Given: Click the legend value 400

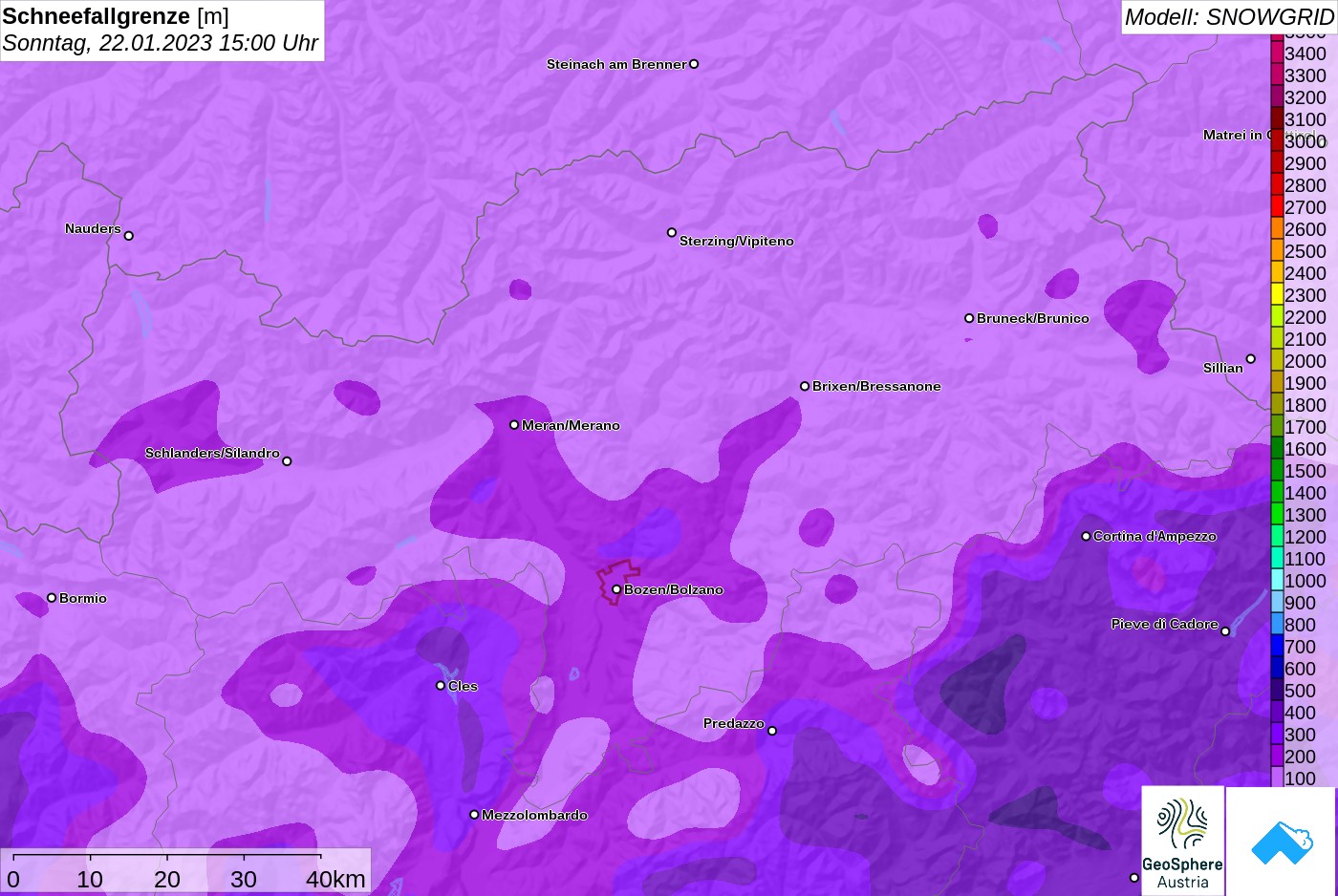Looking at the screenshot, I should pos(1301,713).
